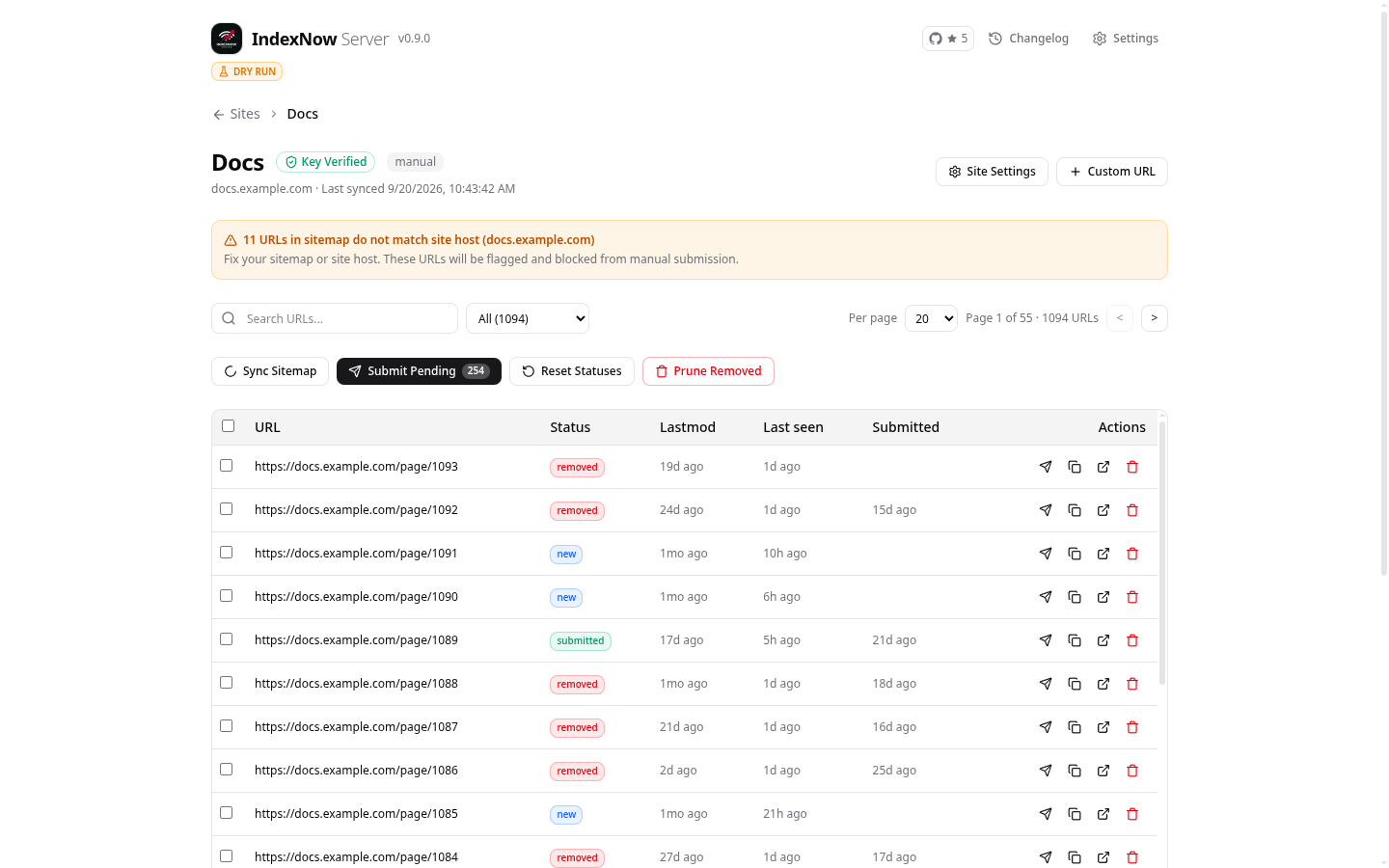Select the checkbox for page/1093
Screen dimensions: 1389x868
227,466
